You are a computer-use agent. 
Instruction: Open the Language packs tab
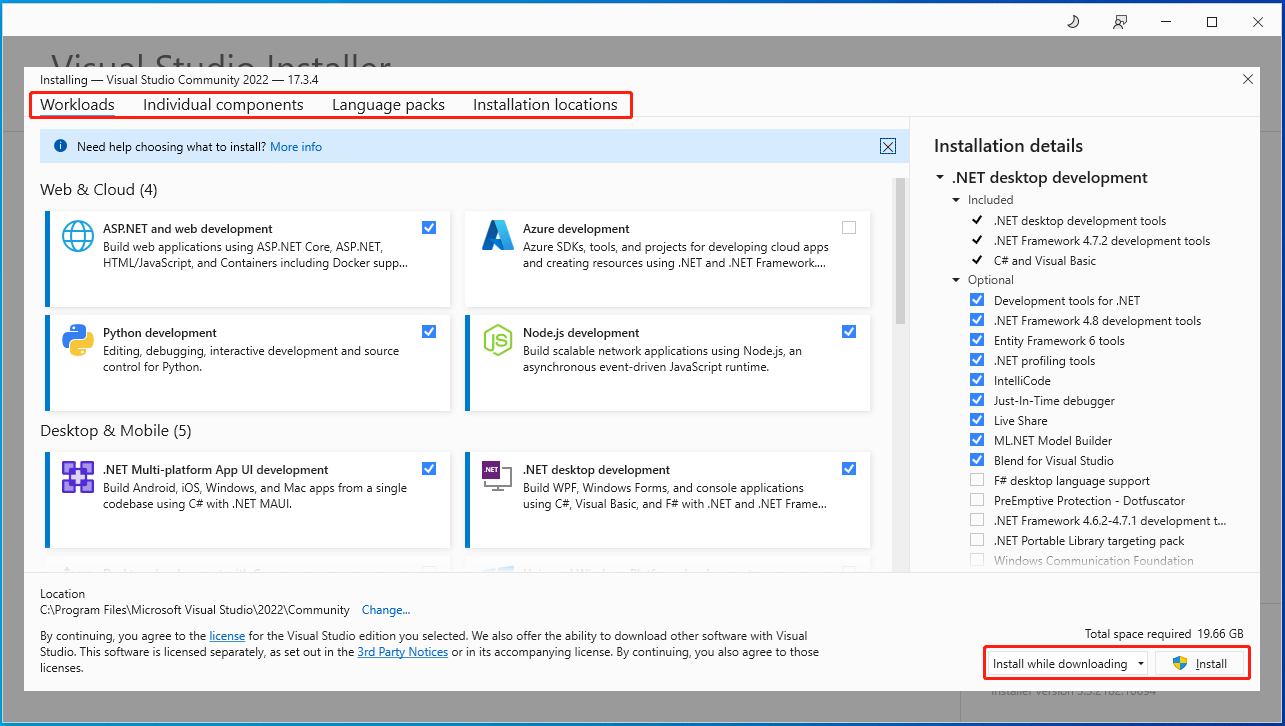388,104
